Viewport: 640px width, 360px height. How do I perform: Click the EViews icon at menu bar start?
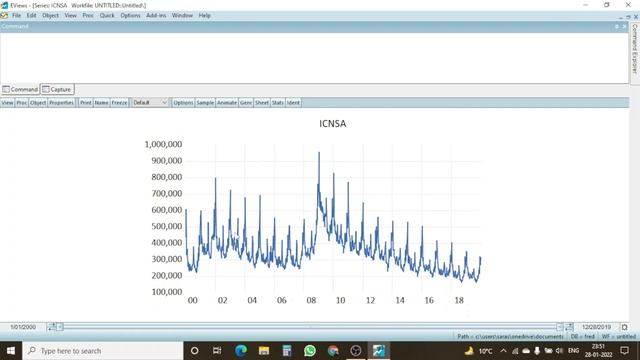coord(4,16)
